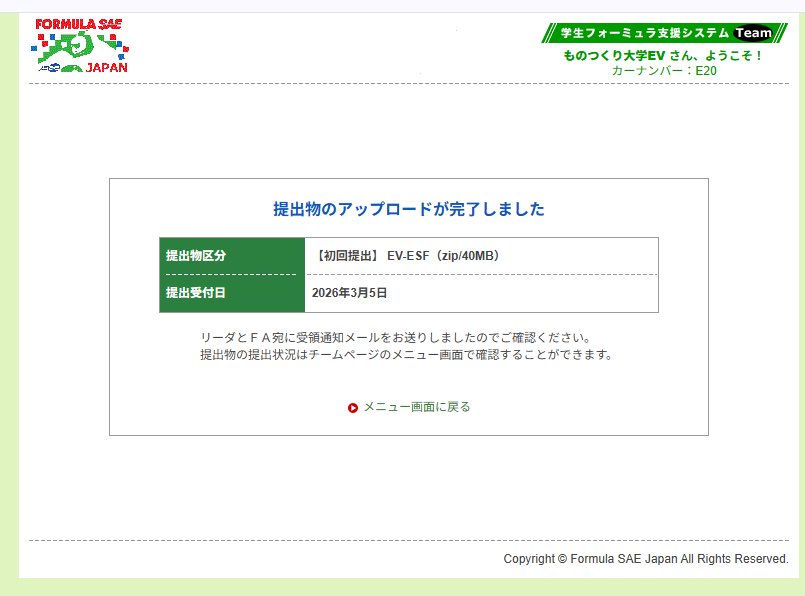Click the line リーダとＦＡ宛に受領通知メール notice
This screenshot has width=805, height=596.
[395, 338]
